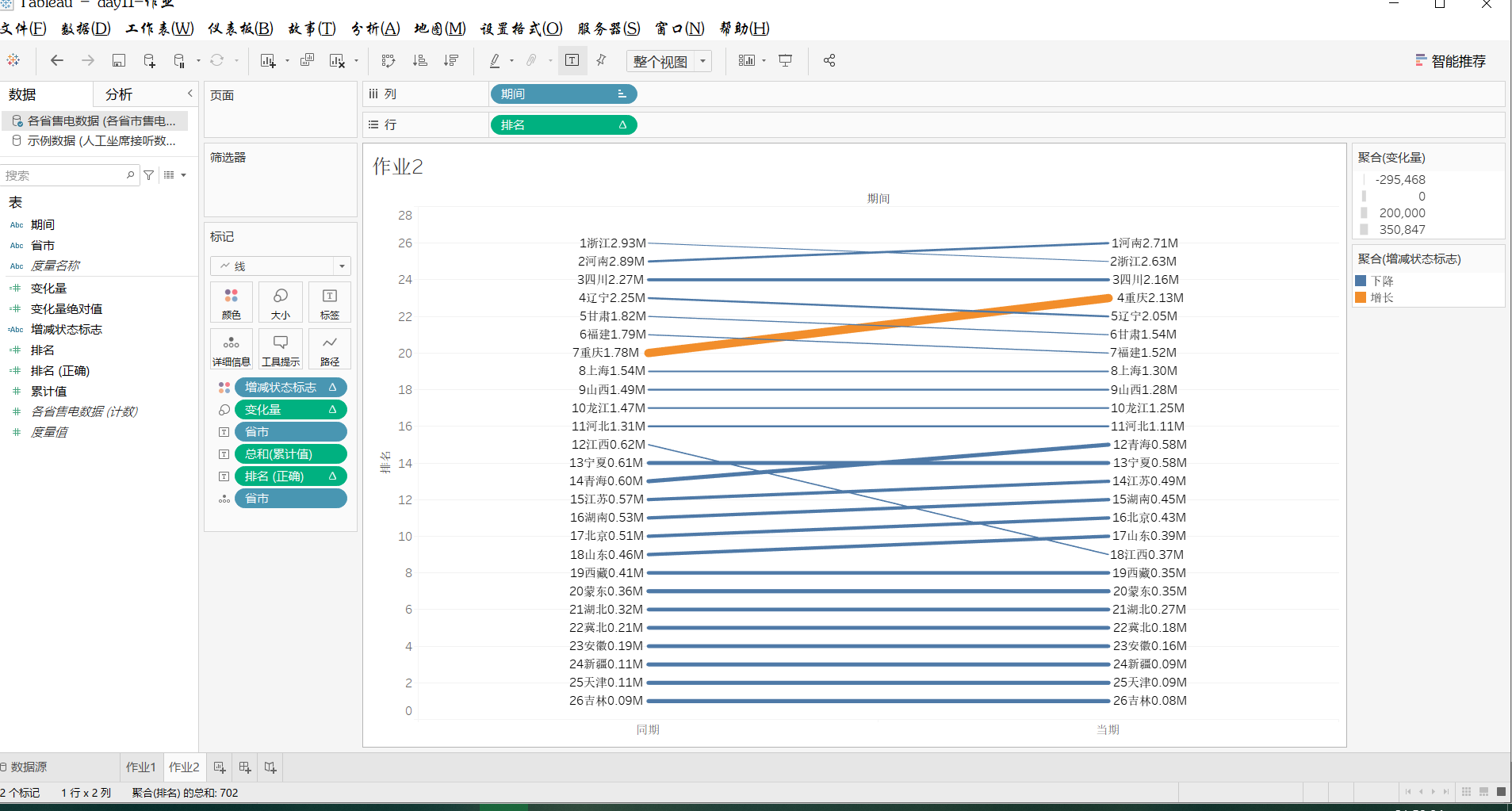The image size is (1512, 811).
Task: Click the Tableau start page logo icon
Action: click(x=13, y=60)
